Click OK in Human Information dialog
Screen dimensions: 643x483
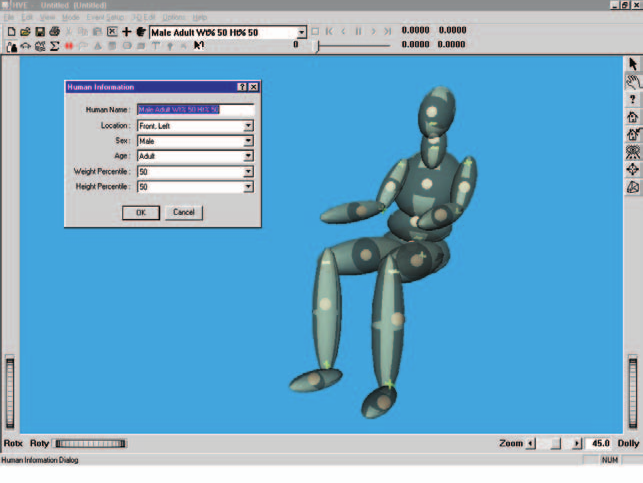point(141,212)
